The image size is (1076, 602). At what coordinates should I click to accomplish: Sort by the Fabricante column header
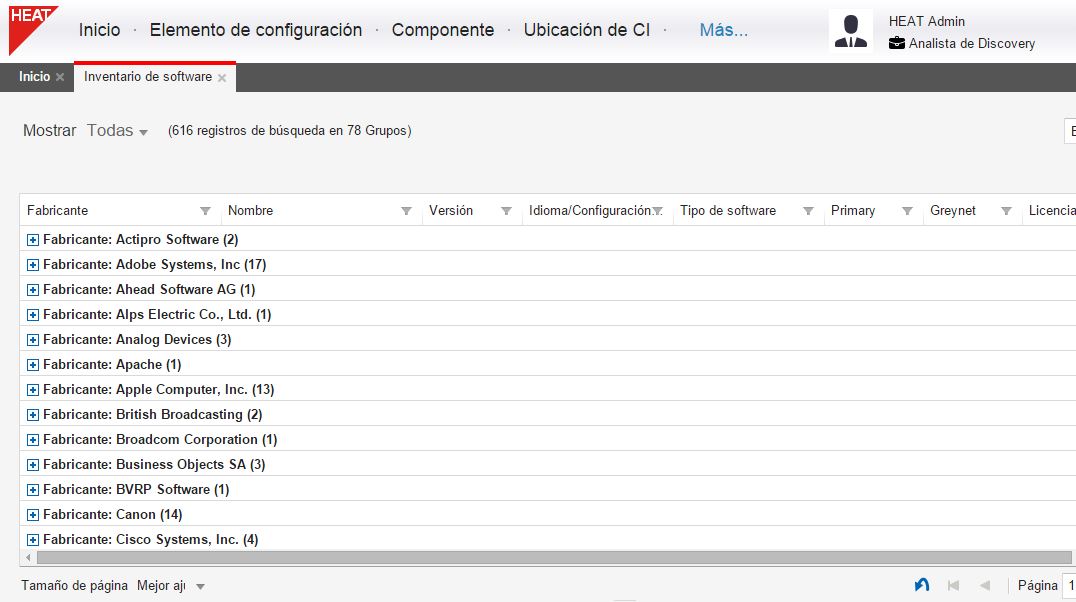58,211
